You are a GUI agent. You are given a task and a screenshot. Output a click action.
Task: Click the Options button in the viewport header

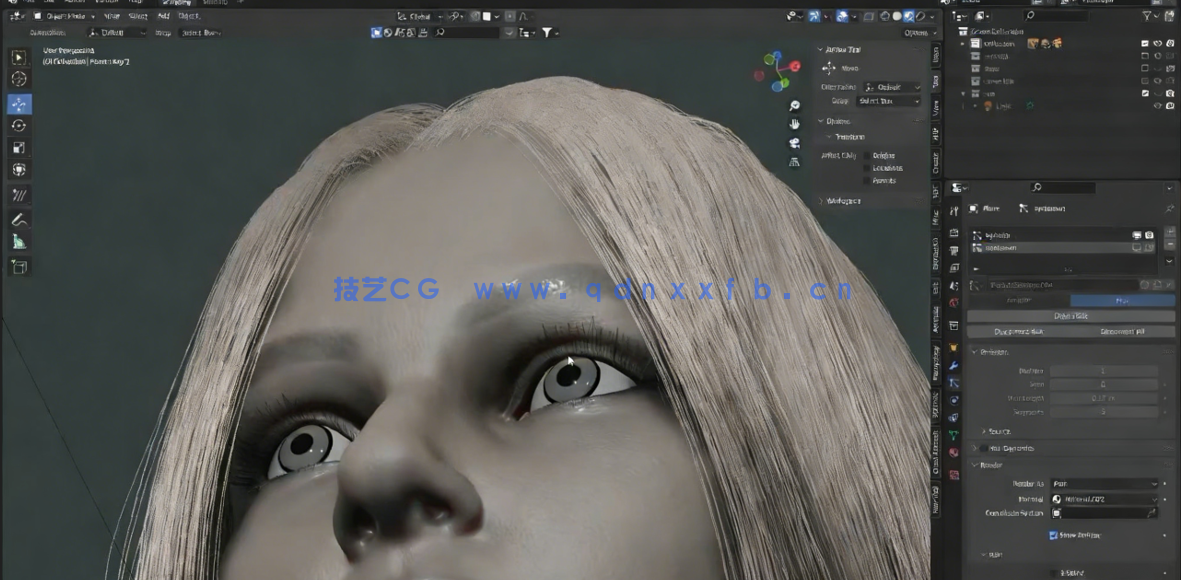915,32
